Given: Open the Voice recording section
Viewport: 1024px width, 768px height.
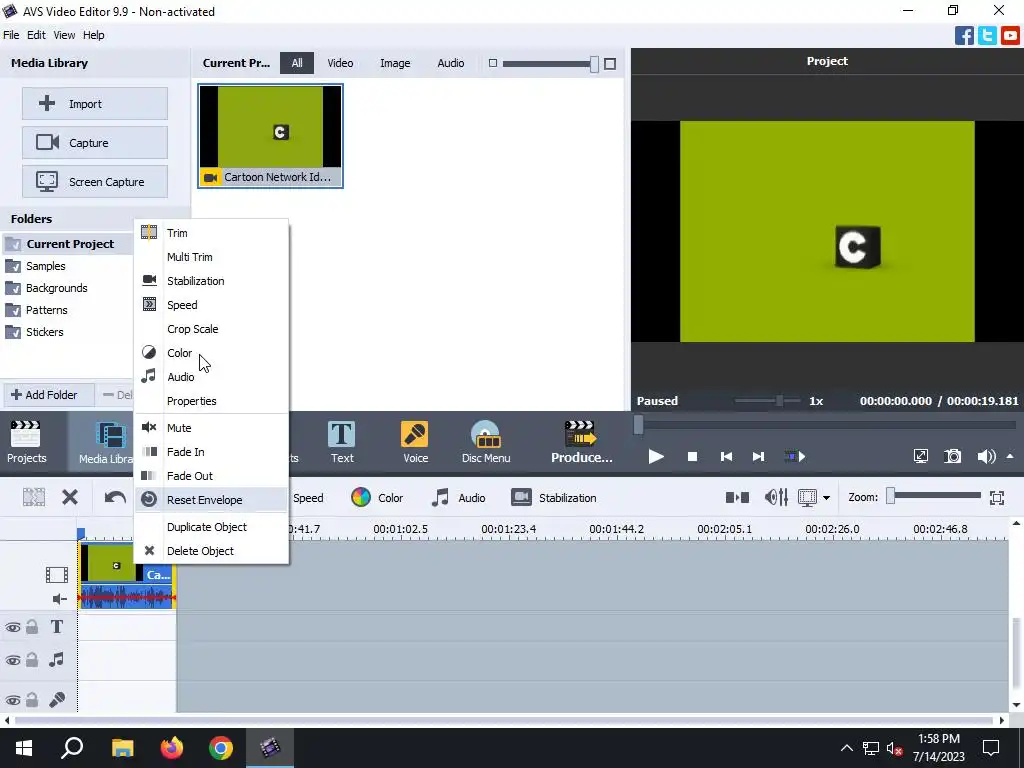Looking at the screenshot, I should tap(415, 441).
